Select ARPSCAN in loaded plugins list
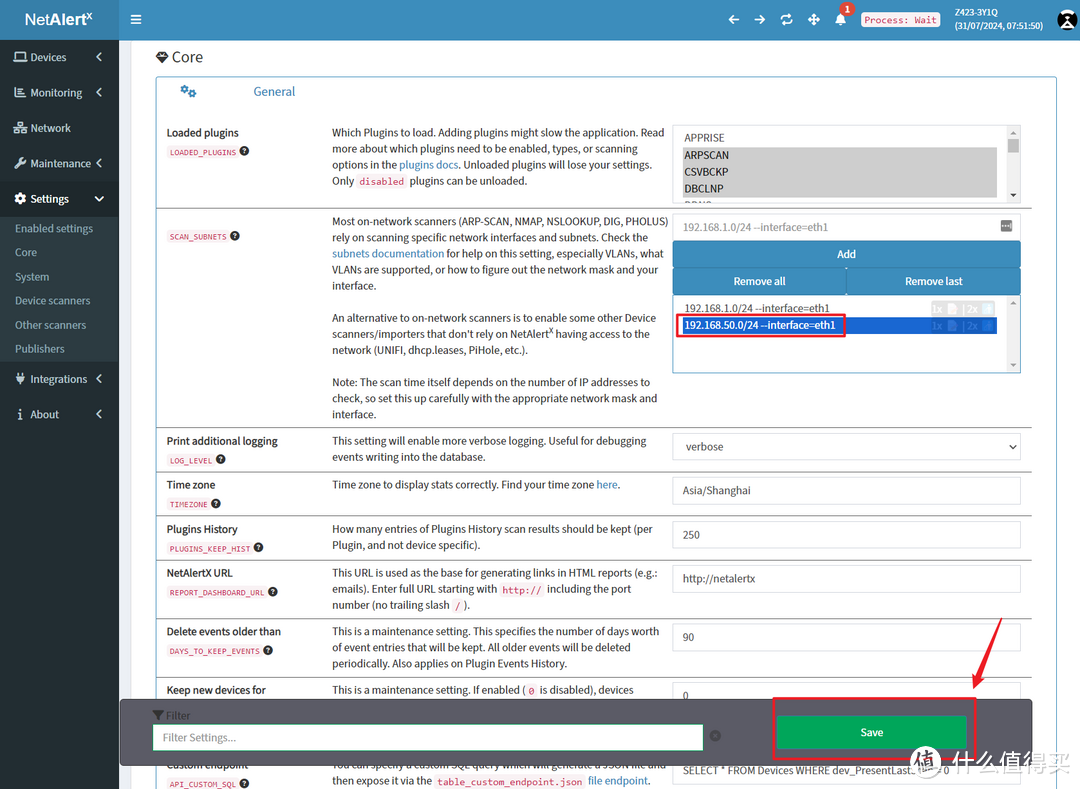The height and width of the screenshot is (789, 1080). [706, 155]
